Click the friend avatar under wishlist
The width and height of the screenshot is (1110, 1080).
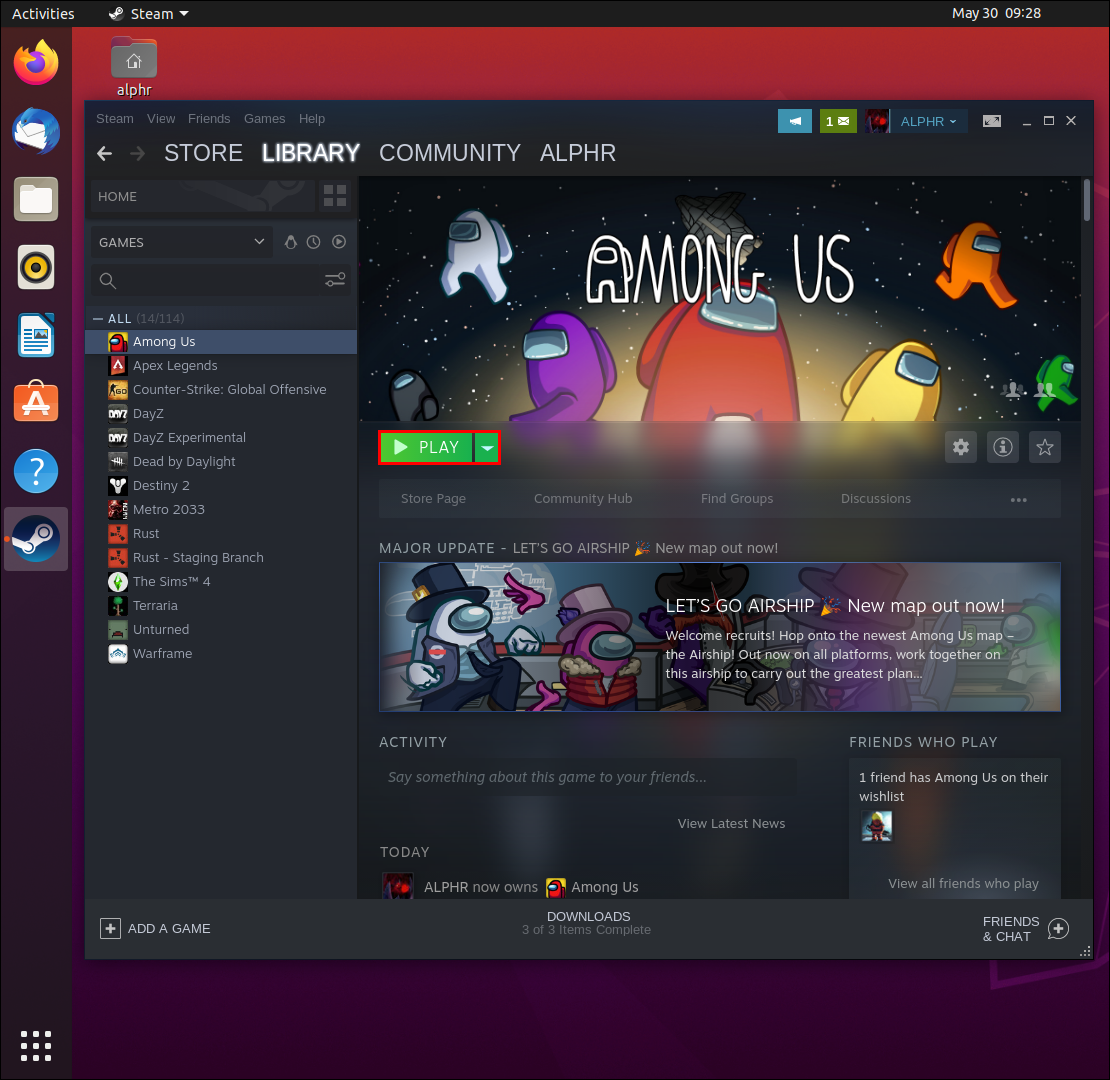click(x=876, y=826)
